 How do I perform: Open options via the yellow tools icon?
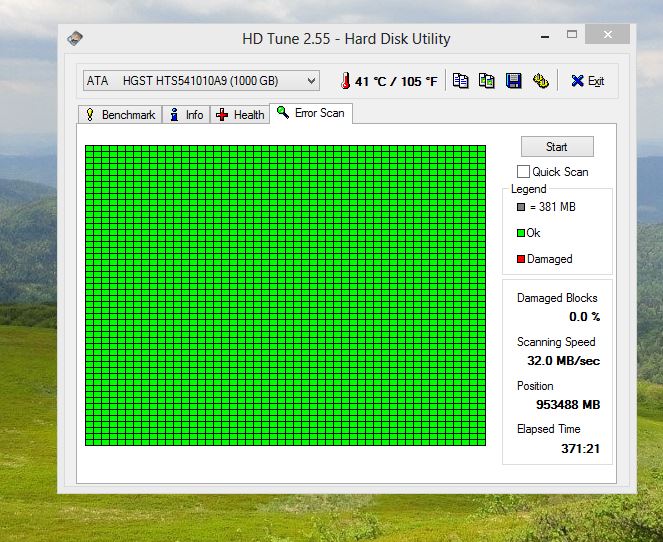pyautogui.click(x=540, y=80)
